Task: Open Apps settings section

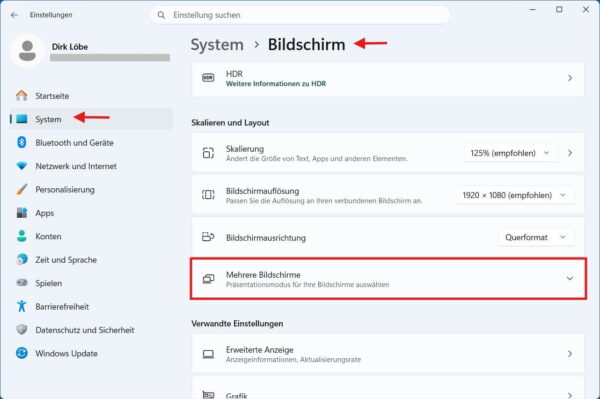Action: pos(91,213)
